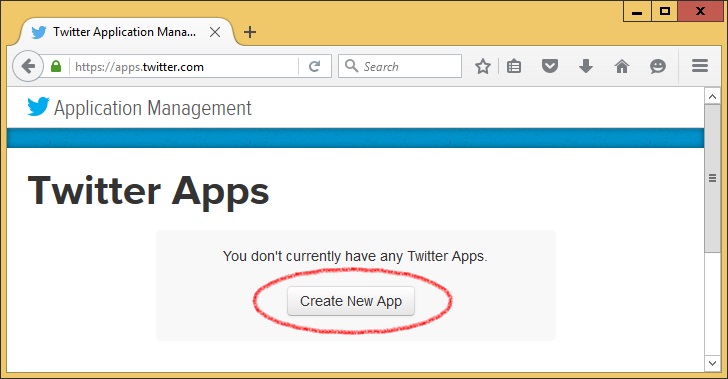Click text 'You don't currently have any Twitter Apps.'
The image size is (728, 379).
point(355,256)
